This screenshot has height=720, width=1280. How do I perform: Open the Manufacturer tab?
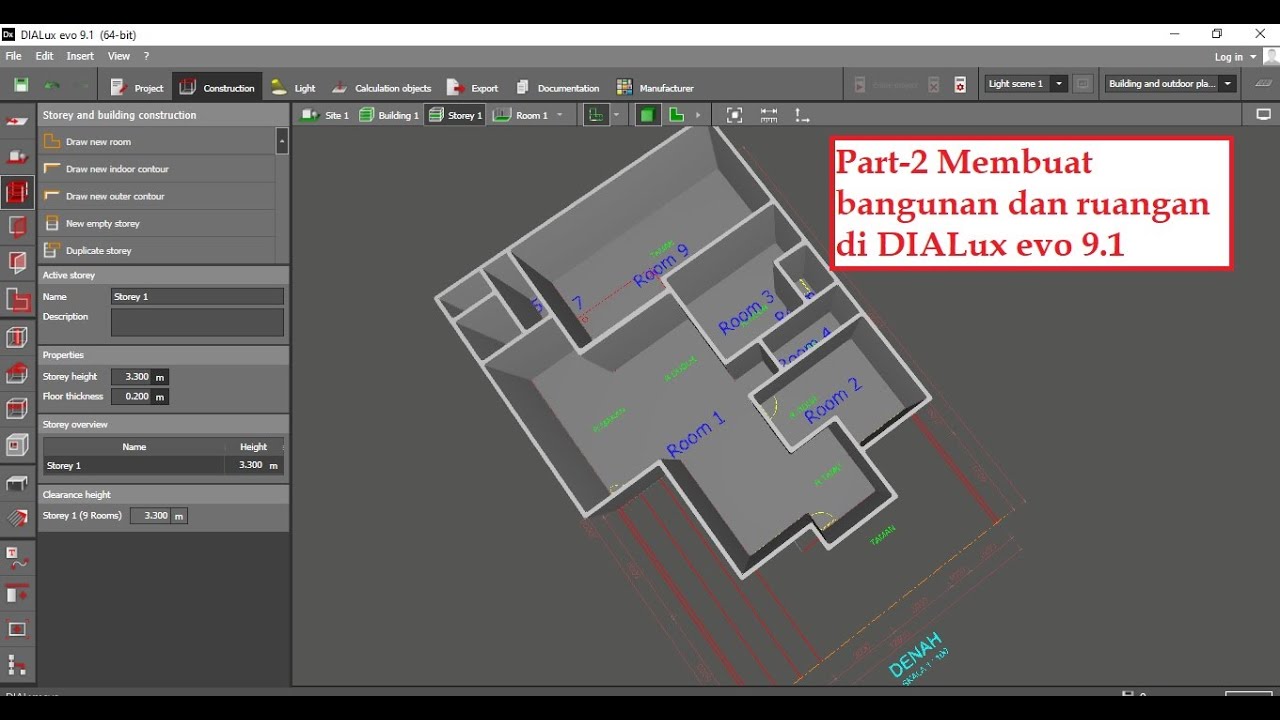point(655,87)
